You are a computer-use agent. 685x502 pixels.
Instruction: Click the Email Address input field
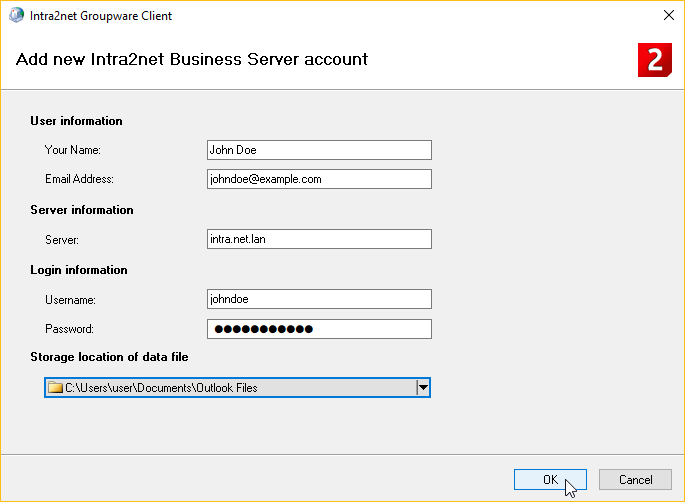click(x=319, y=179)
